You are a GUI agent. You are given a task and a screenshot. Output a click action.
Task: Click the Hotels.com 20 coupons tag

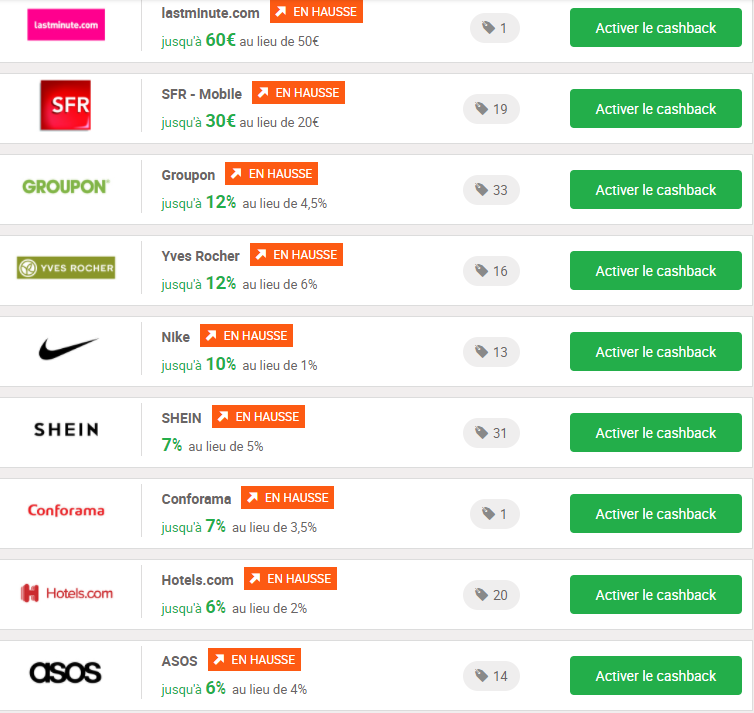[x=491, y=595]
